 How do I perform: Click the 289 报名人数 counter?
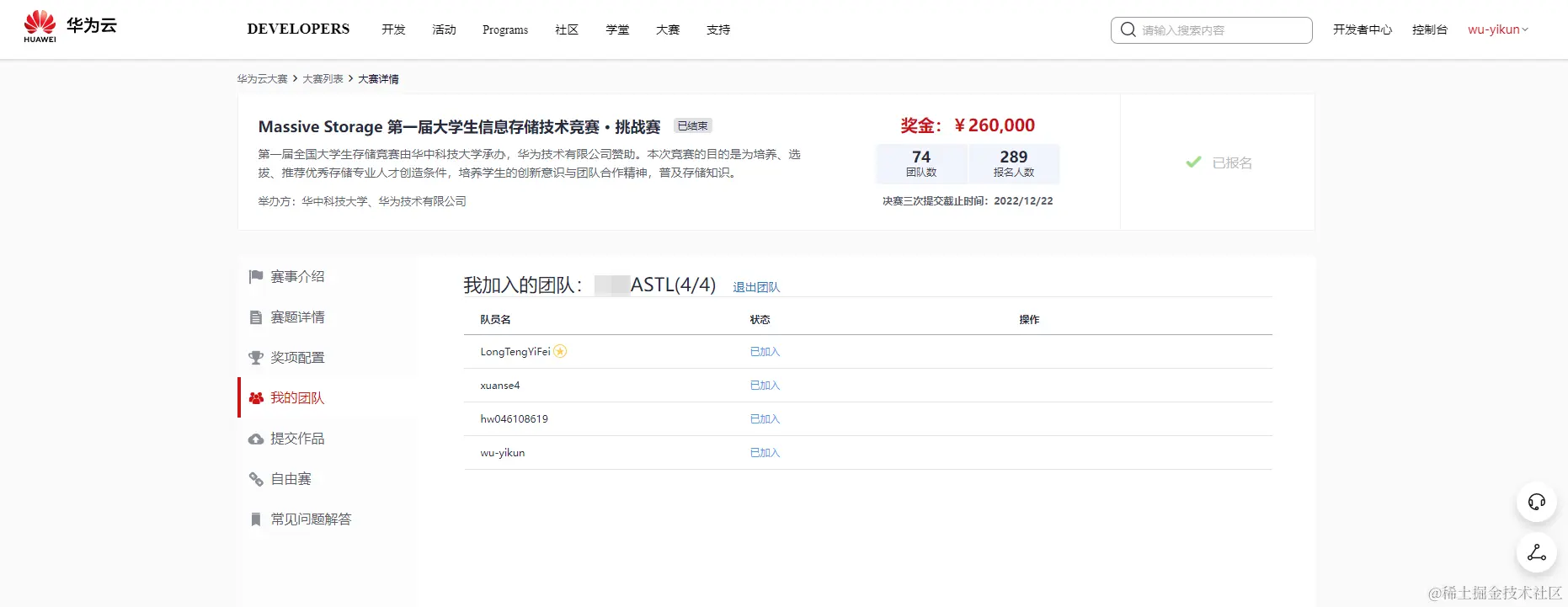pyautogui.click(x=1014, y=163)
